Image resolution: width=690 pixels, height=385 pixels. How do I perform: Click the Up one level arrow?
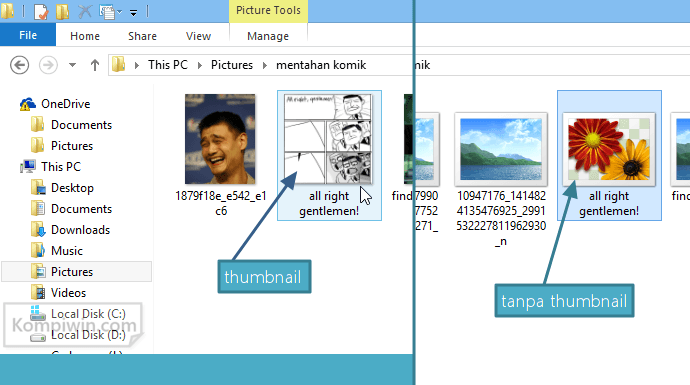95,66
